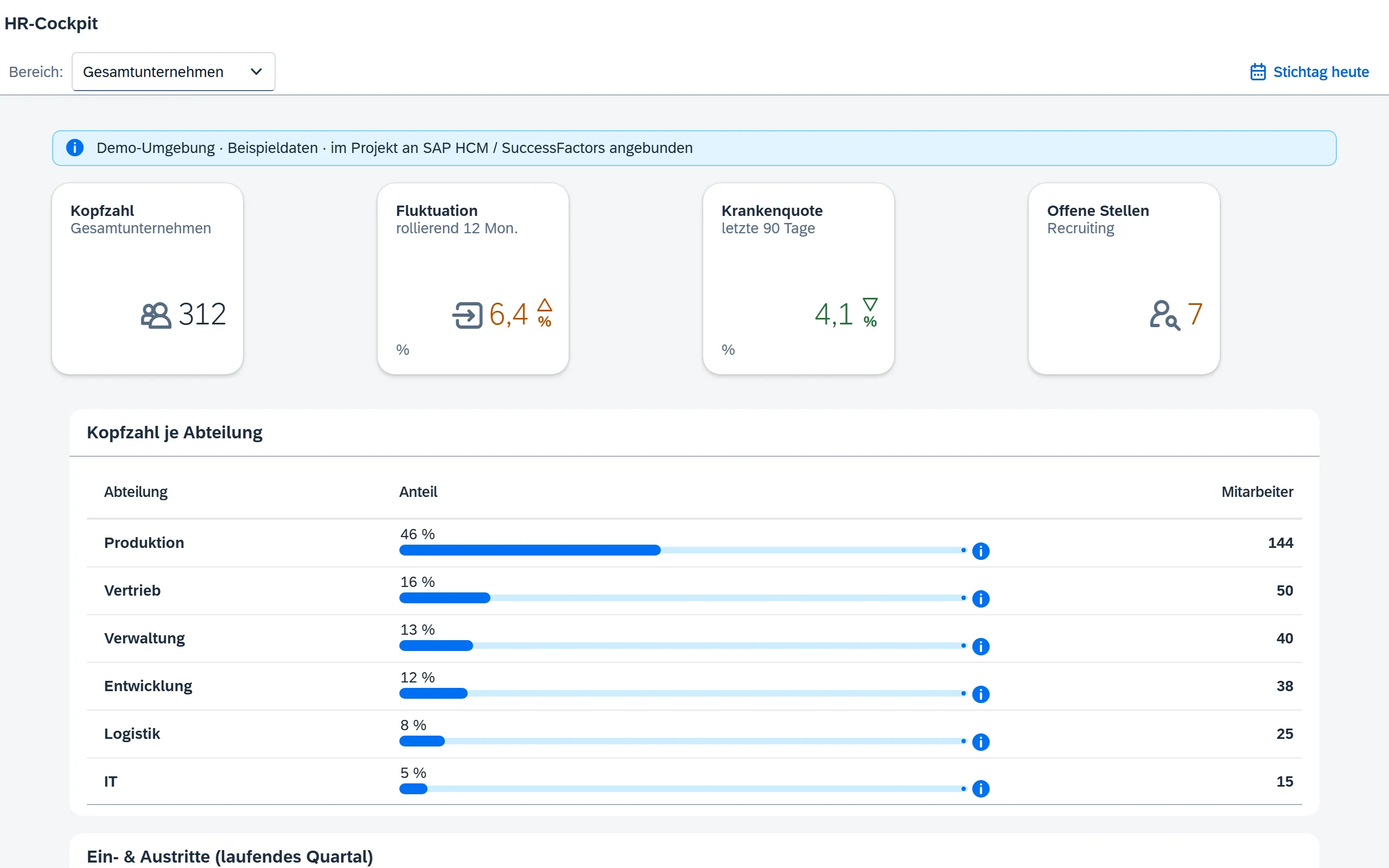Open the Offene Stellen Recruiting tile
Image resolution: width=1389 pixels, height=868 pixels.
click(1124, 279)
